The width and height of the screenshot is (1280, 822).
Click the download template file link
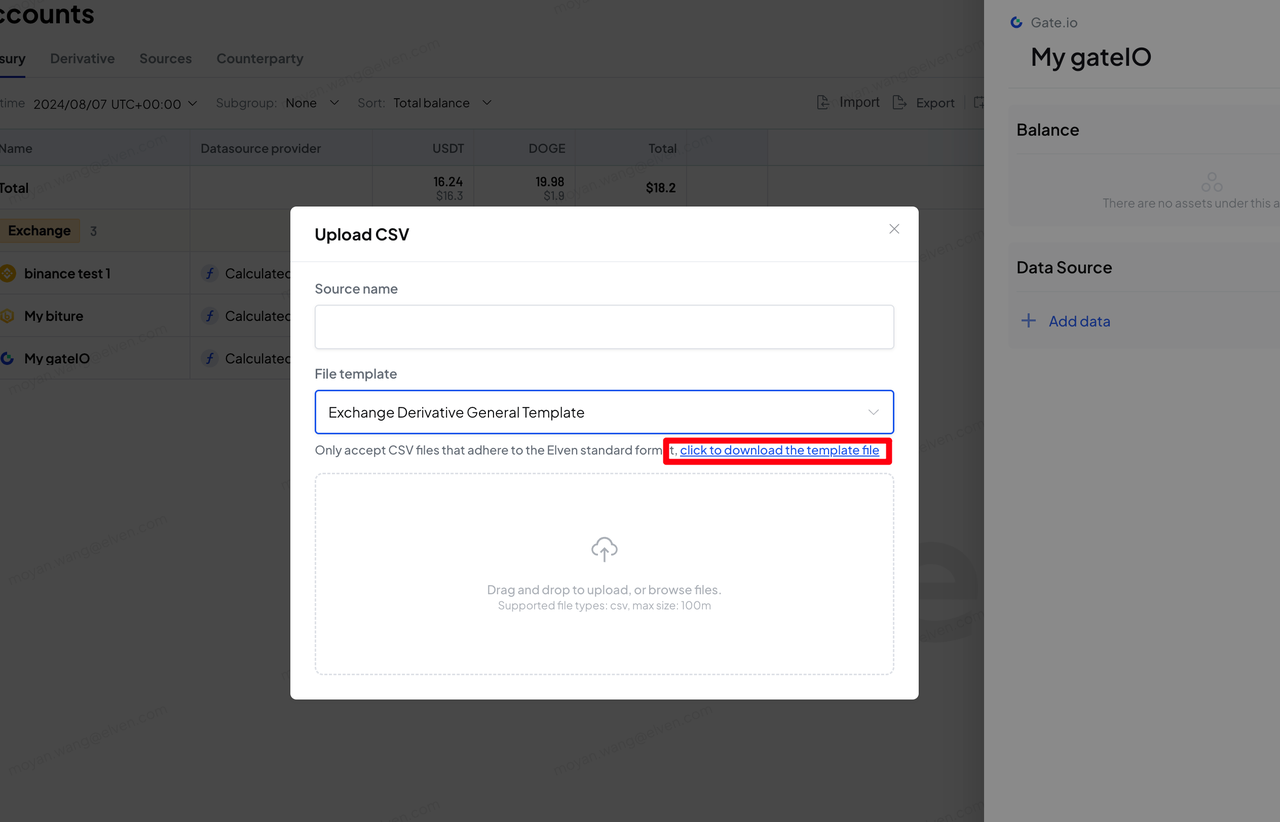779,450
